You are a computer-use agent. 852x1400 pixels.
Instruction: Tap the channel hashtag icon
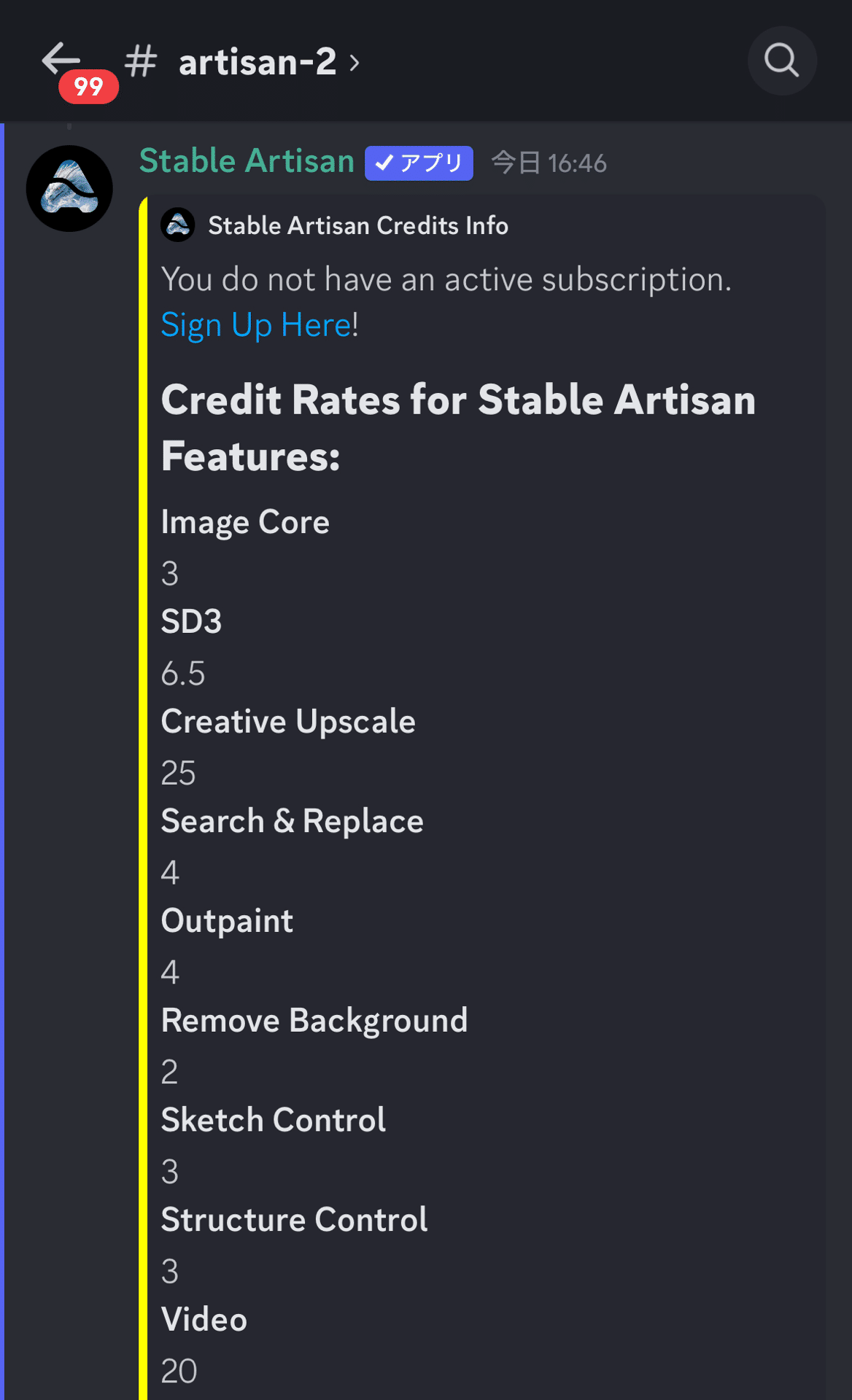click(141, 61)
